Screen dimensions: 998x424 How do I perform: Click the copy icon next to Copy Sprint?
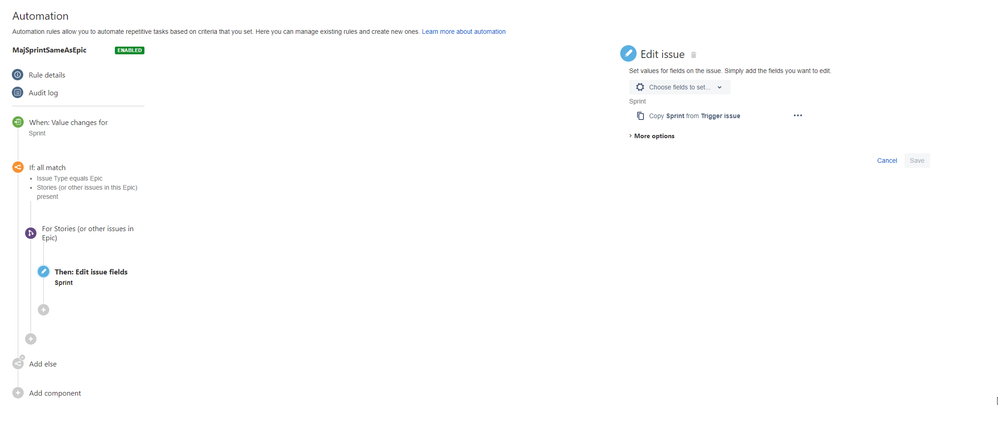coord(640,116)
